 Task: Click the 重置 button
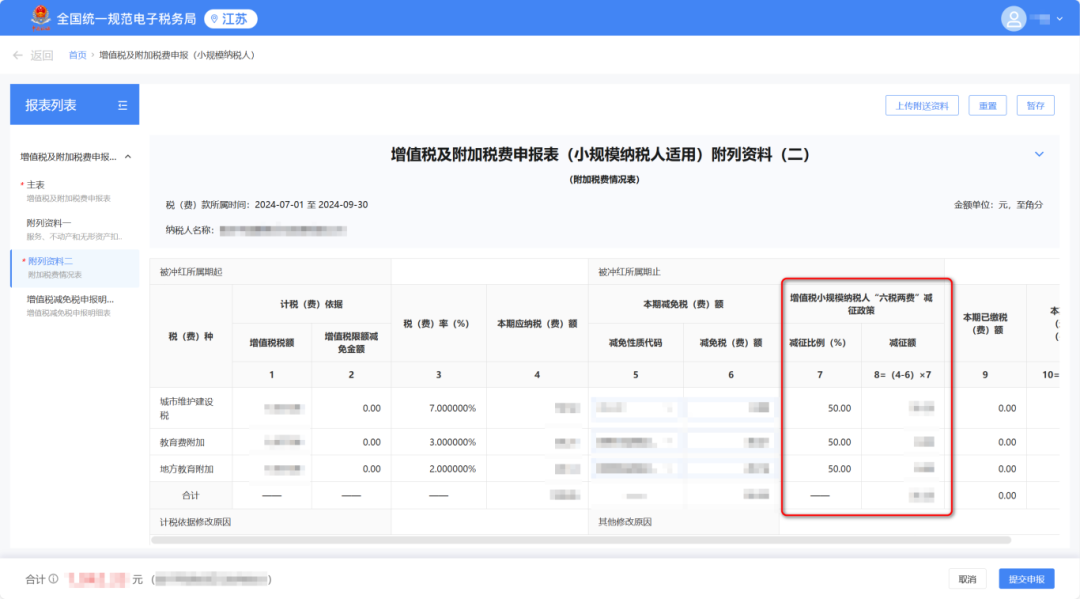pyautogui.click(x=987, y=104)
